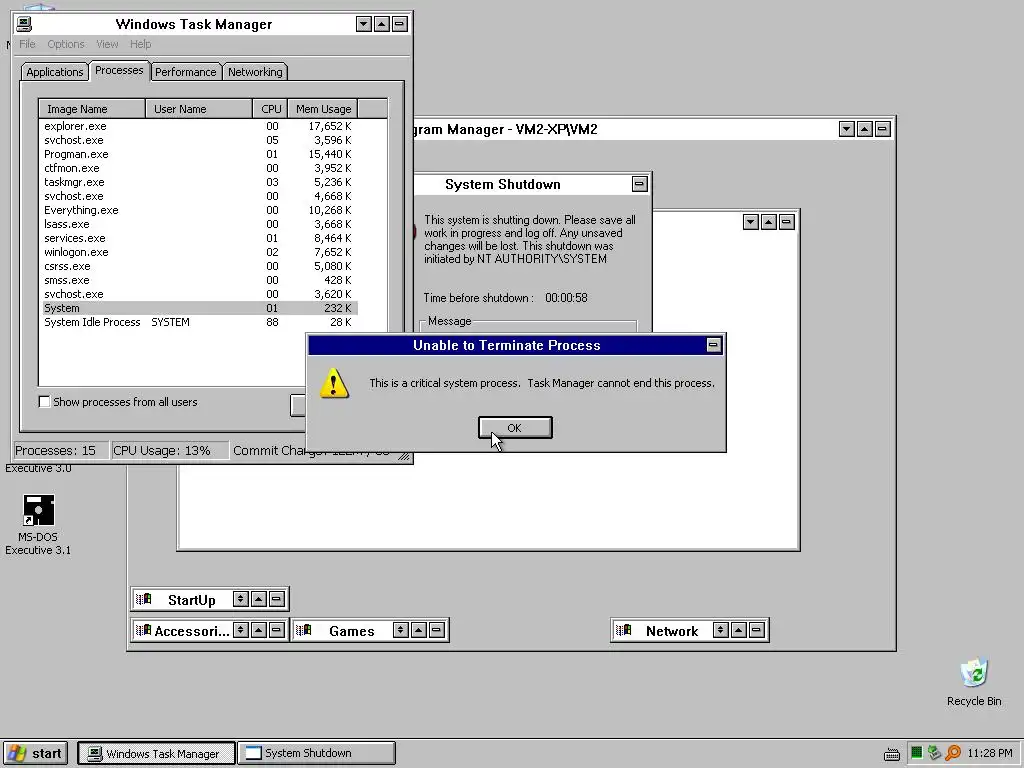This screenshot has height=768, width=1024.
Task: Open the Options menu in Task Manager
Action: (x=66, y=44)
